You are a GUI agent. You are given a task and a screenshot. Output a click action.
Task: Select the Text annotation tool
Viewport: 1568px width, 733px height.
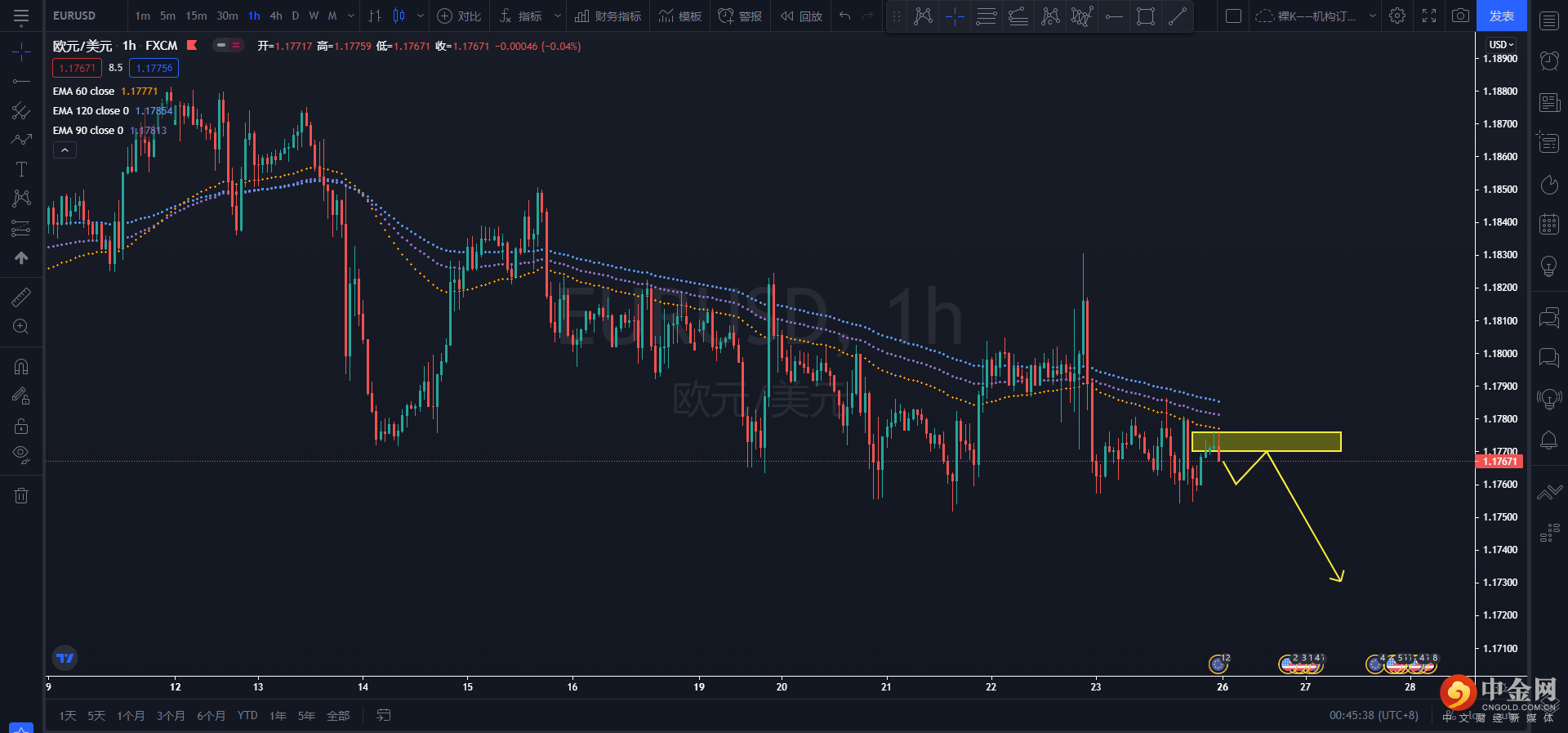(x=21, y=169)
